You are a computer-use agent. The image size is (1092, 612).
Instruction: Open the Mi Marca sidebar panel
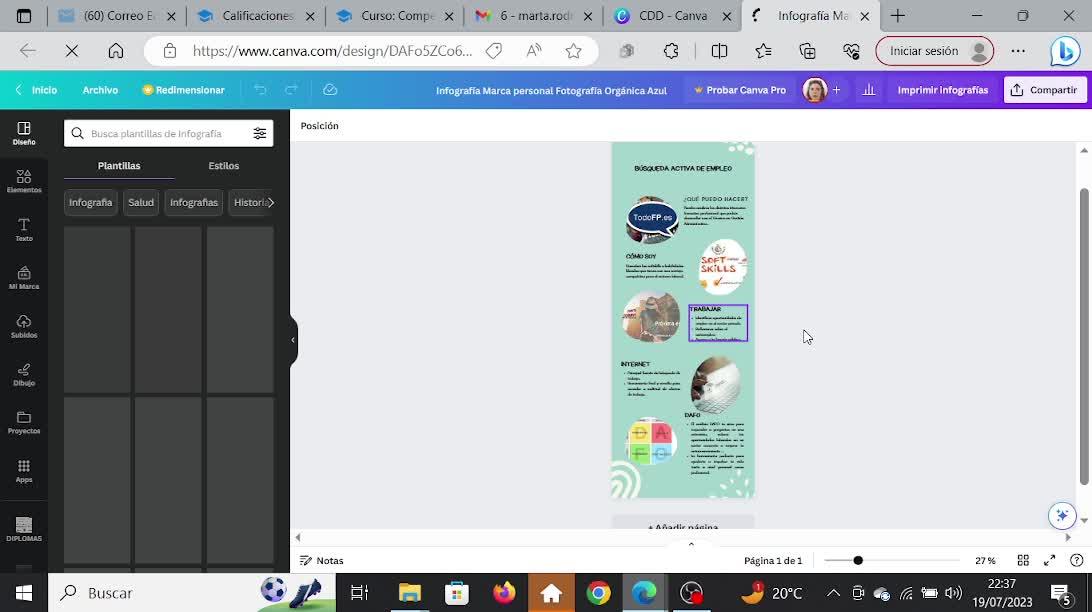(24, 278)
